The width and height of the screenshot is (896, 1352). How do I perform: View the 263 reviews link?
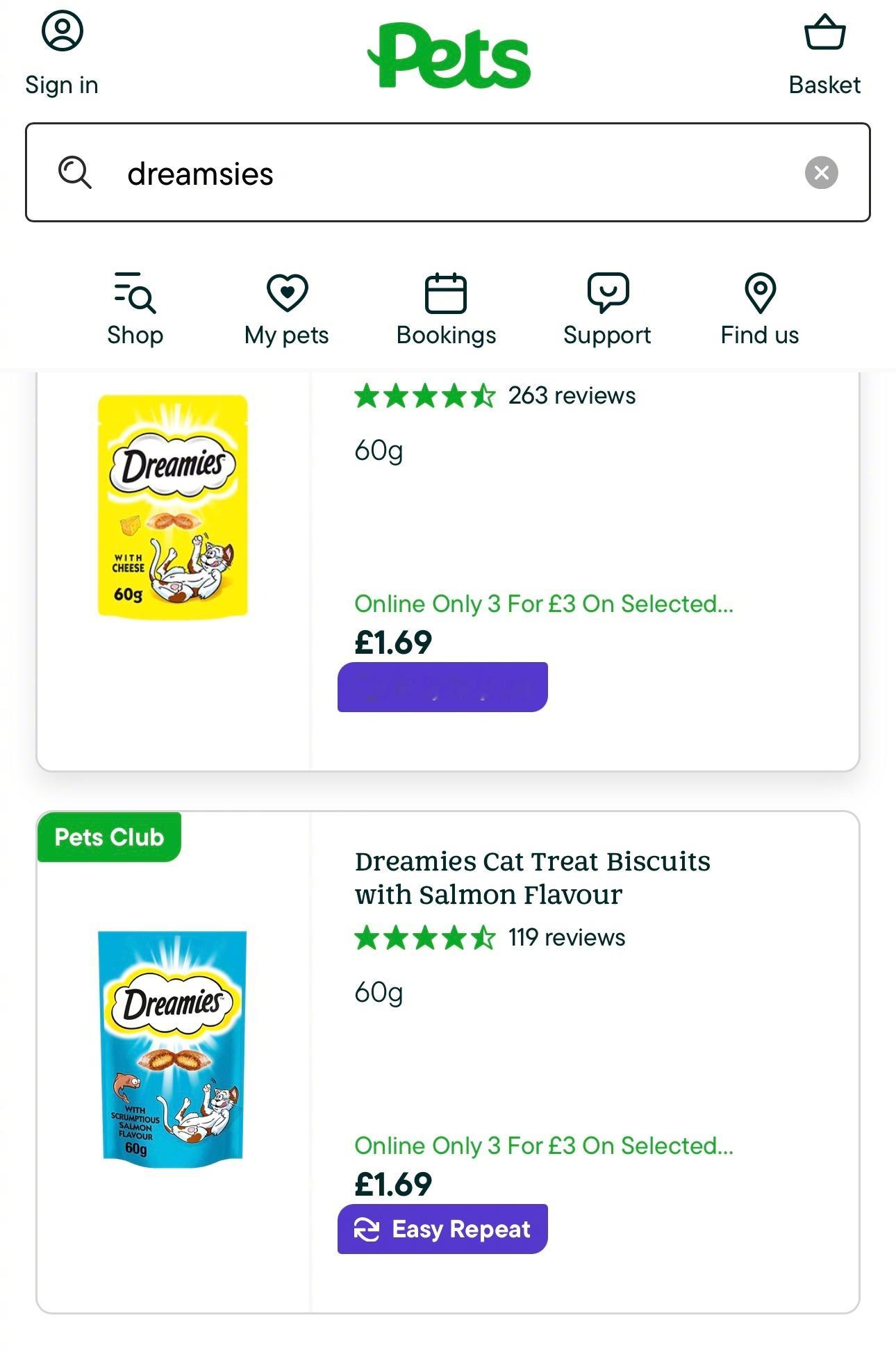571,395
